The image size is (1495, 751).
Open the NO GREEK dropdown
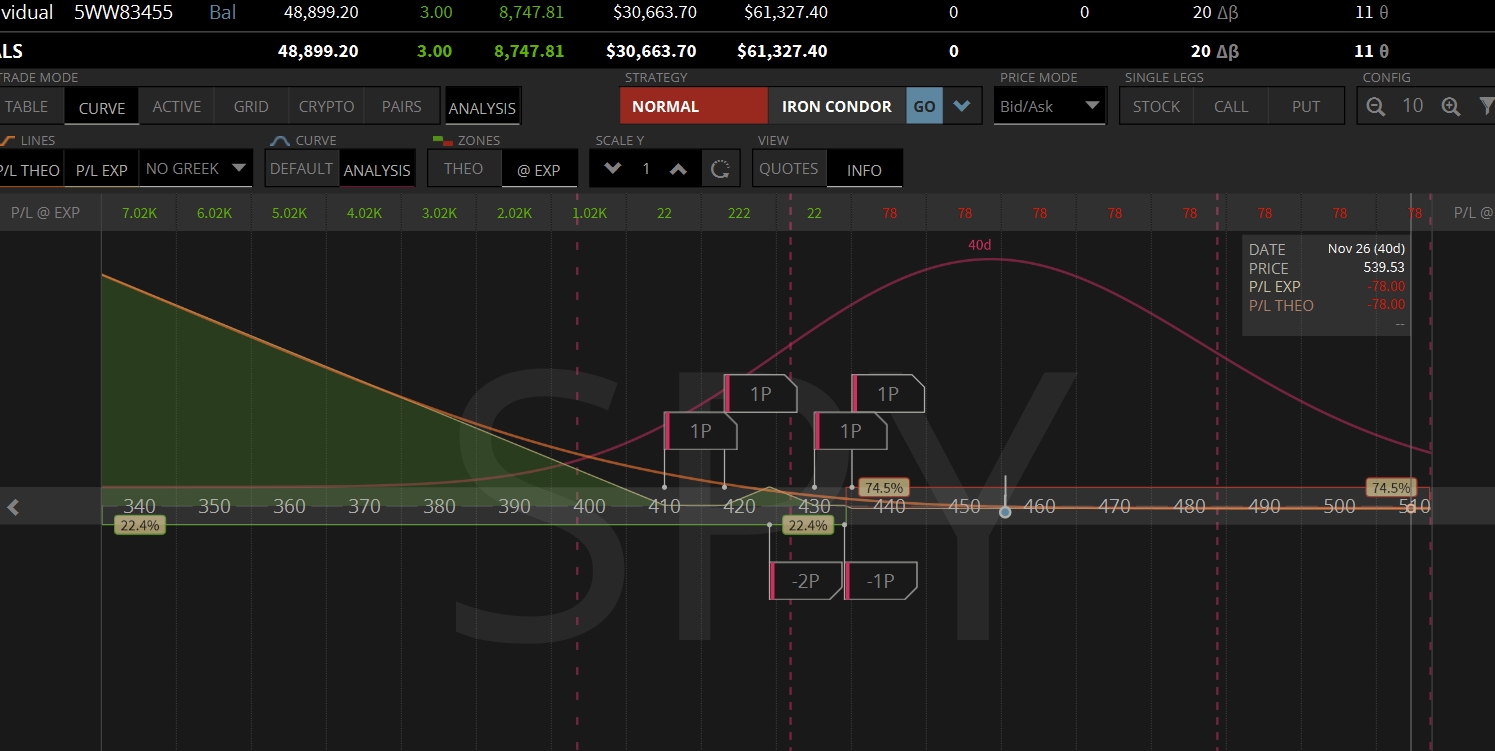[x=195, y=169]
